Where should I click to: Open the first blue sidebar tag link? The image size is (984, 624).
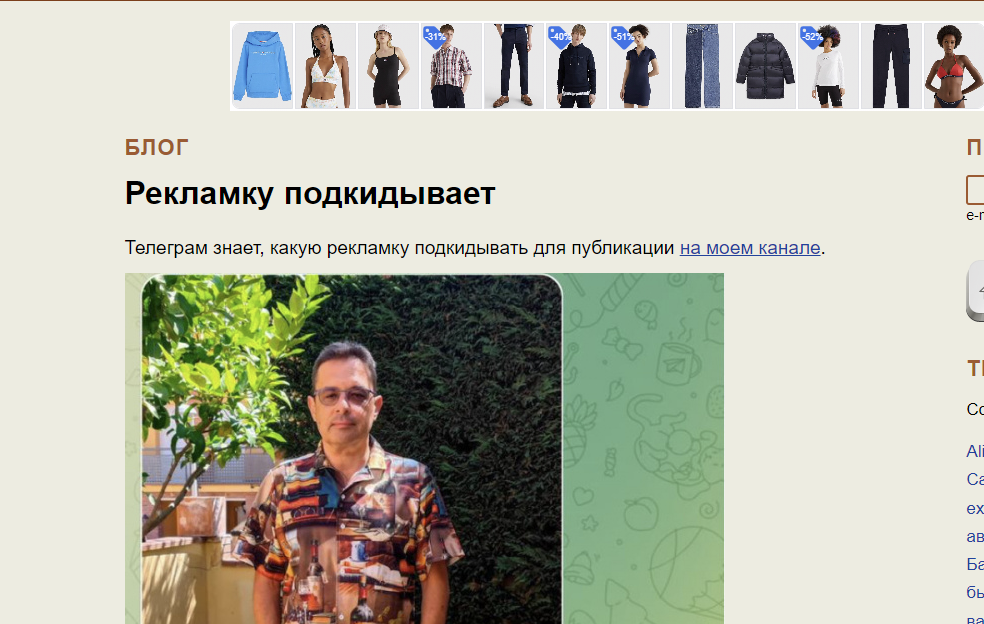(x=975, y=451)
